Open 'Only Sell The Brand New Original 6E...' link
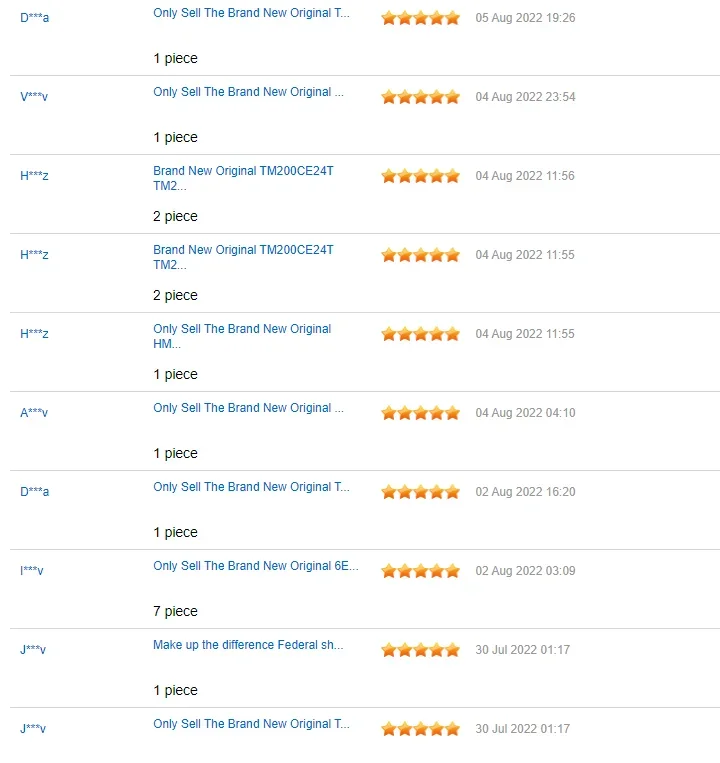Image resolution: width=720 pixels, height=763 pixels. [x=255, y=566]
